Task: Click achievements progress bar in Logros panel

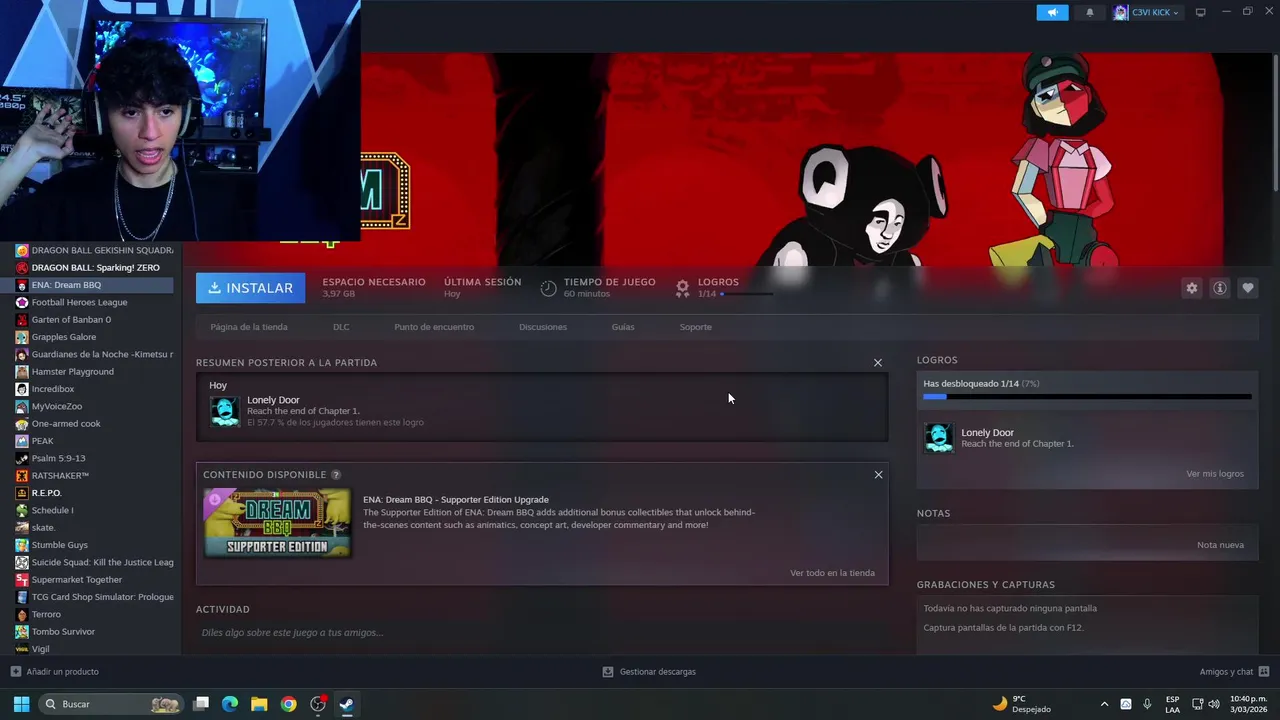Action: (1087, 397)
